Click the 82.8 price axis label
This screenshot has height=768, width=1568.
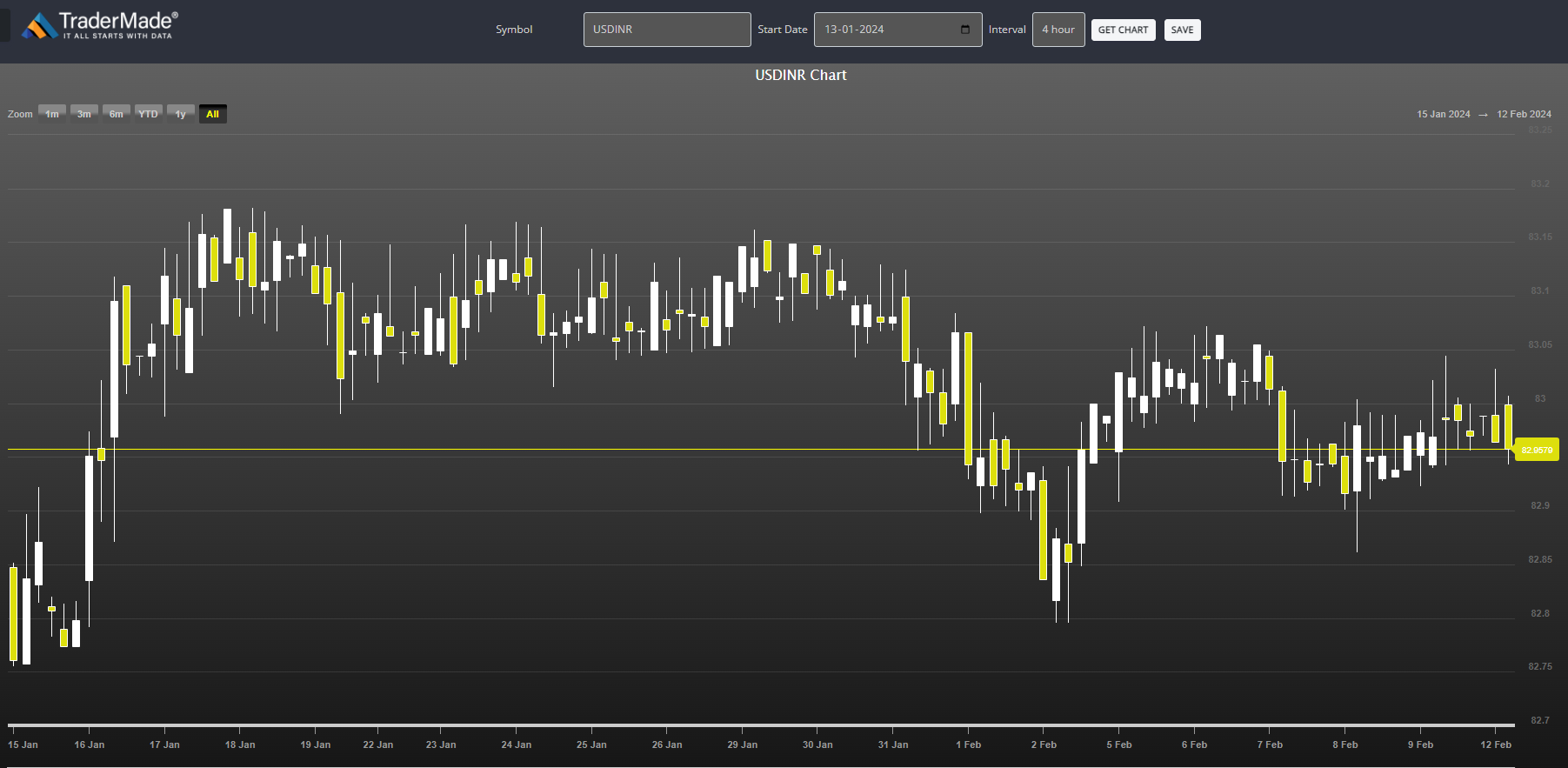(x=1540, y=613)
